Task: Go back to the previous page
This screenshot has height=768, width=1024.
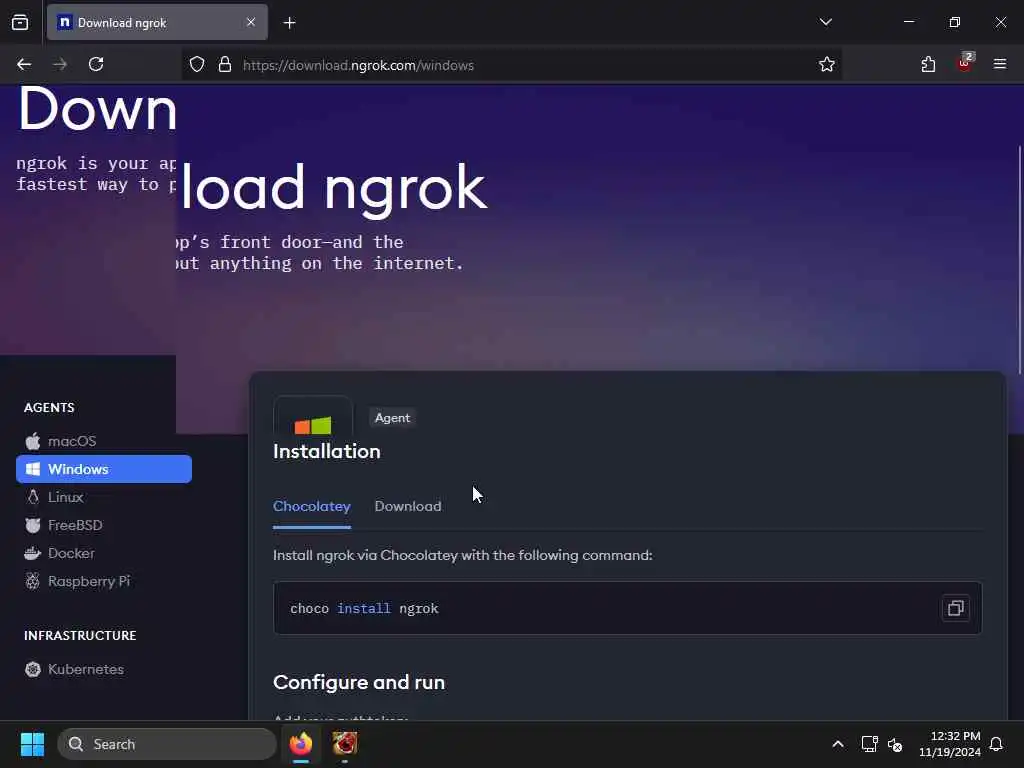Action: pyautogui.click(x=24, y=65)
